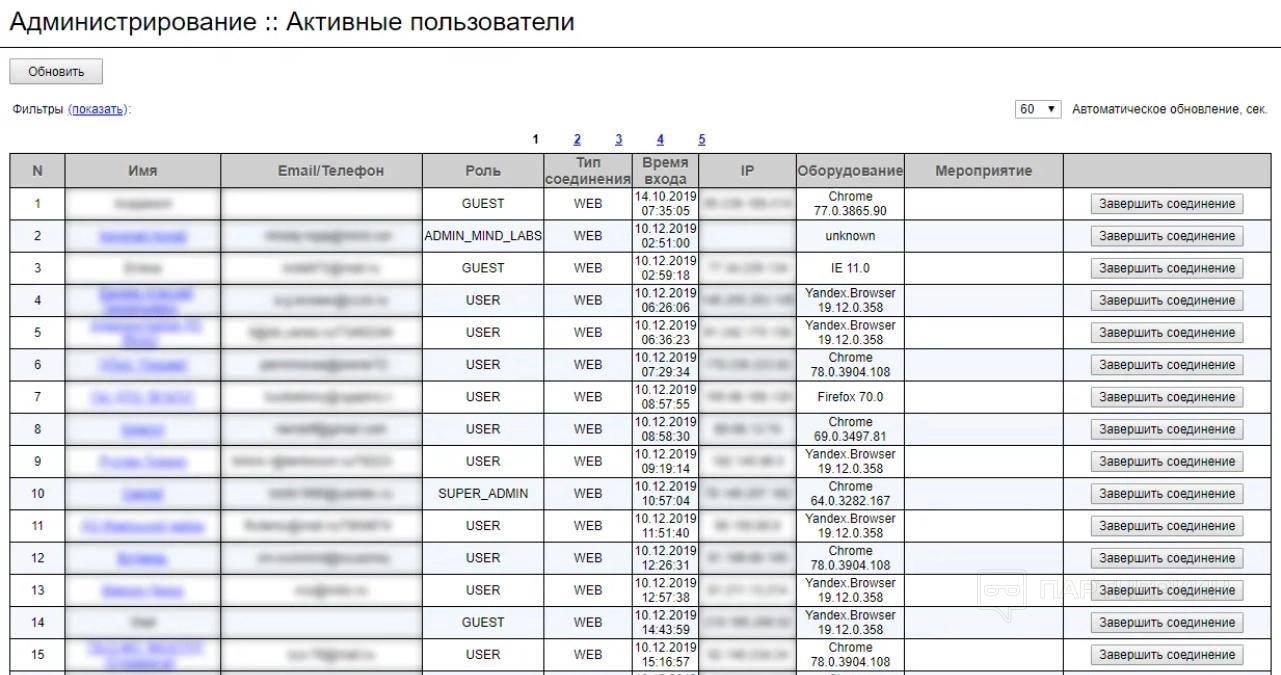The image size is (1281, 675).
Task: Click the Администрирование :: Активные пользователи page heading
Action: (x=292, y=22)
